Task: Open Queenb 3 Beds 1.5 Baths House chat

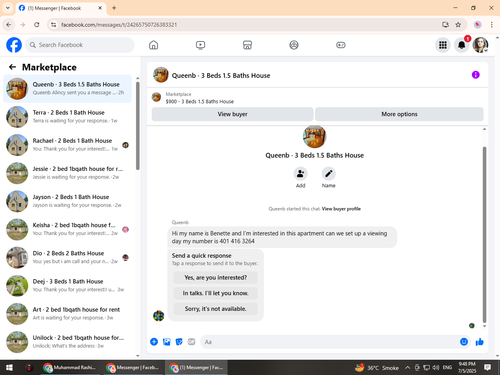Action: [x=67, y=89]
